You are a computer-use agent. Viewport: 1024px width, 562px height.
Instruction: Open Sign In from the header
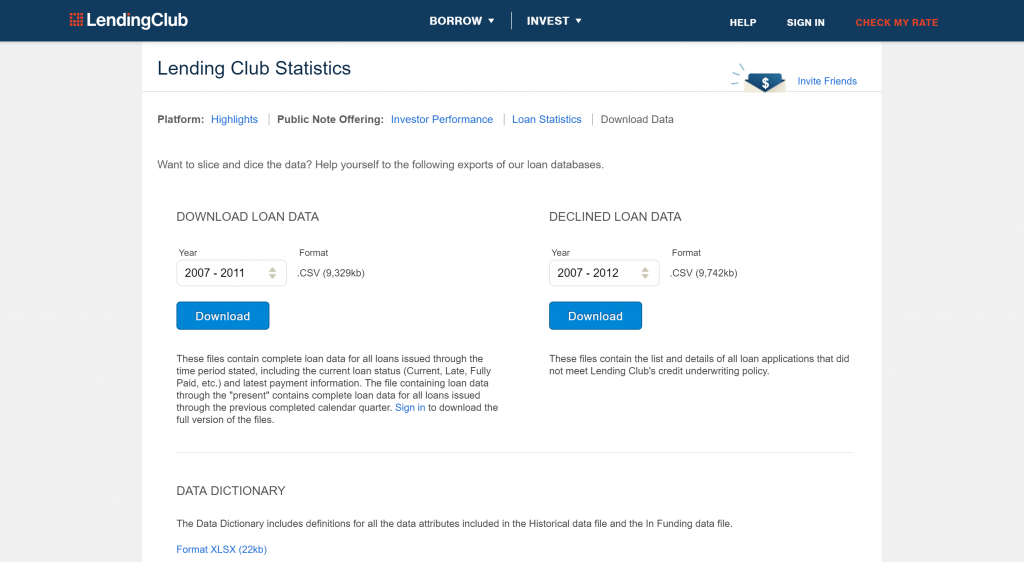coord(805,22)
